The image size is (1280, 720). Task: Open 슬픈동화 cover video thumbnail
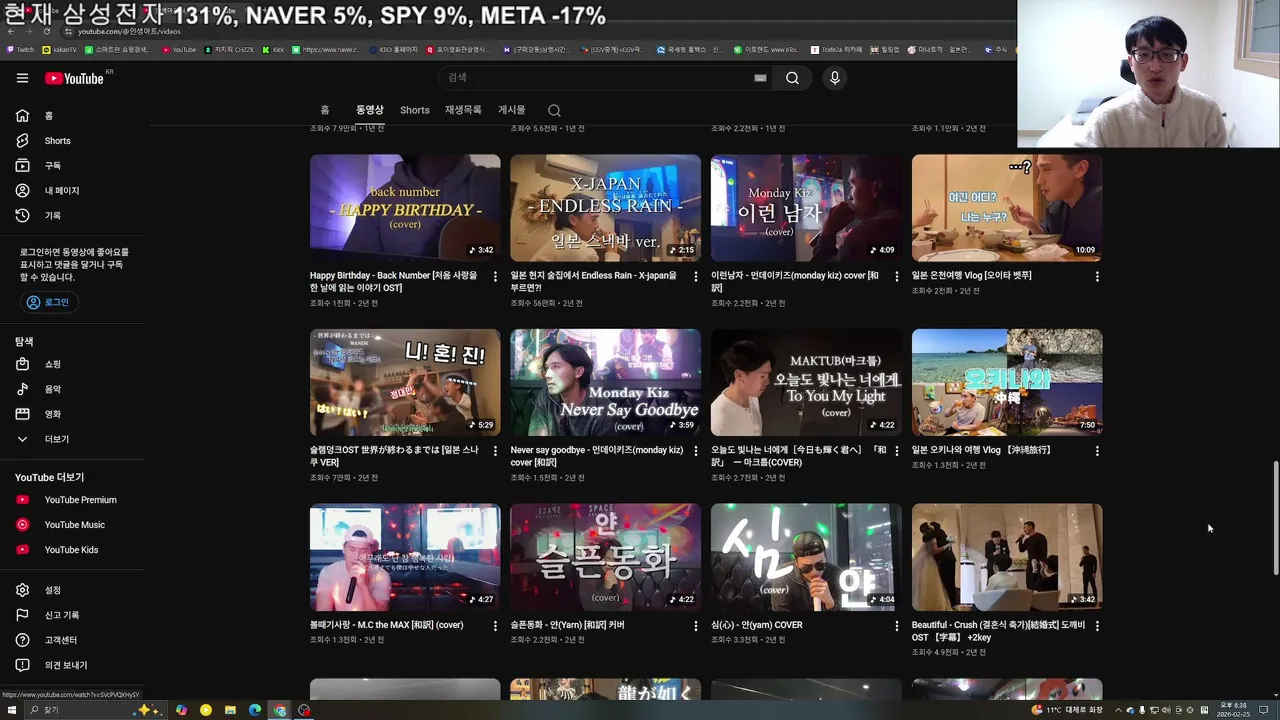(x=606, y=558)
